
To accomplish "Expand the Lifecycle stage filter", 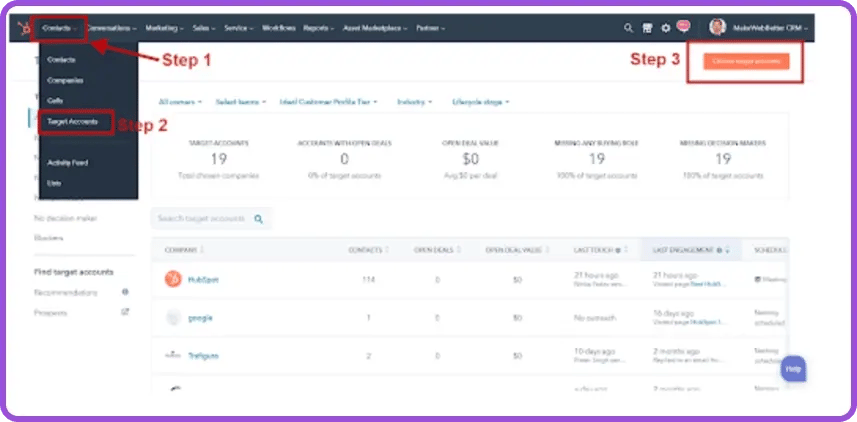I will tap(480, 102).
